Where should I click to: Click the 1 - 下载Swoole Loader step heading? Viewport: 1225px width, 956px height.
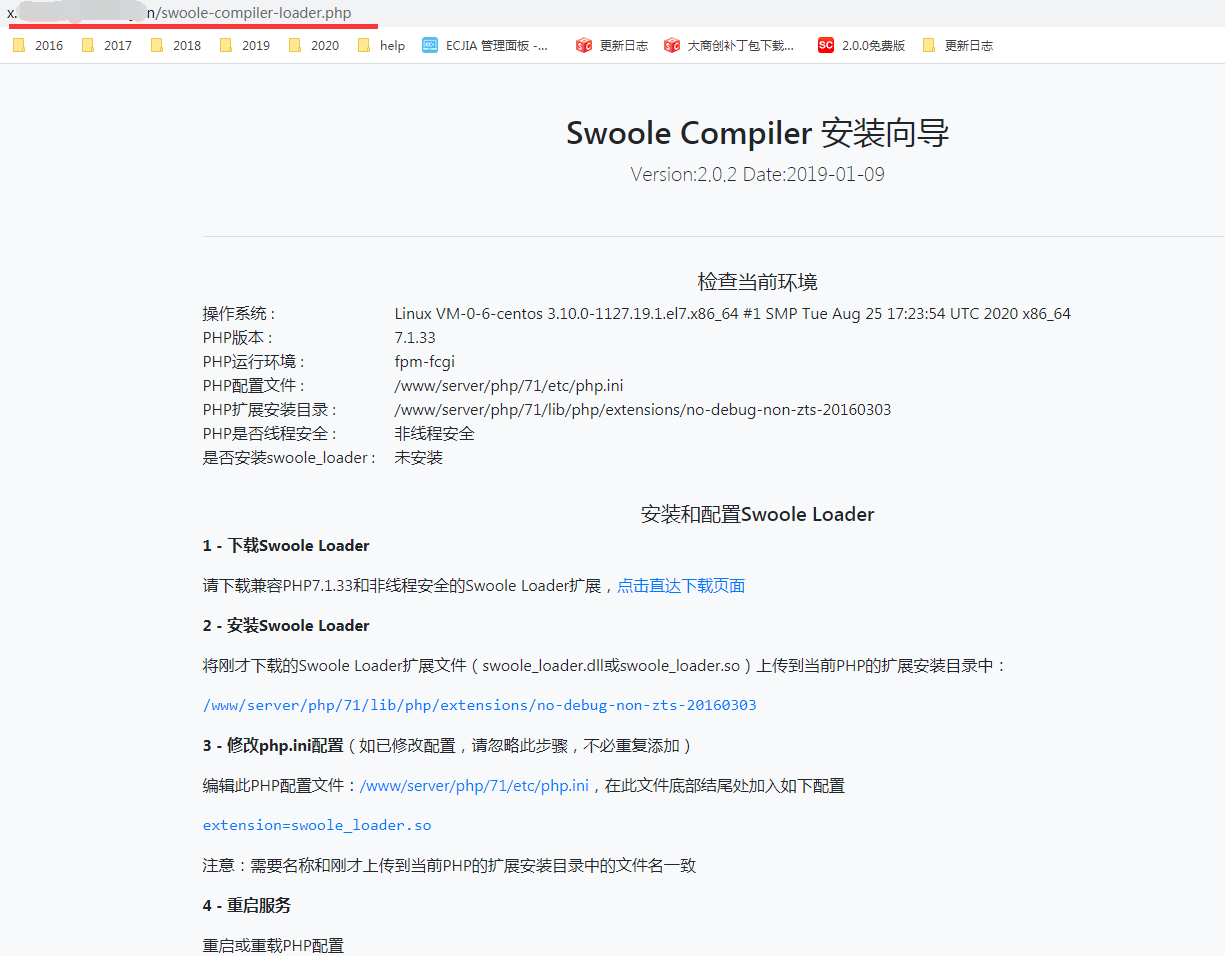click(286, 546)
